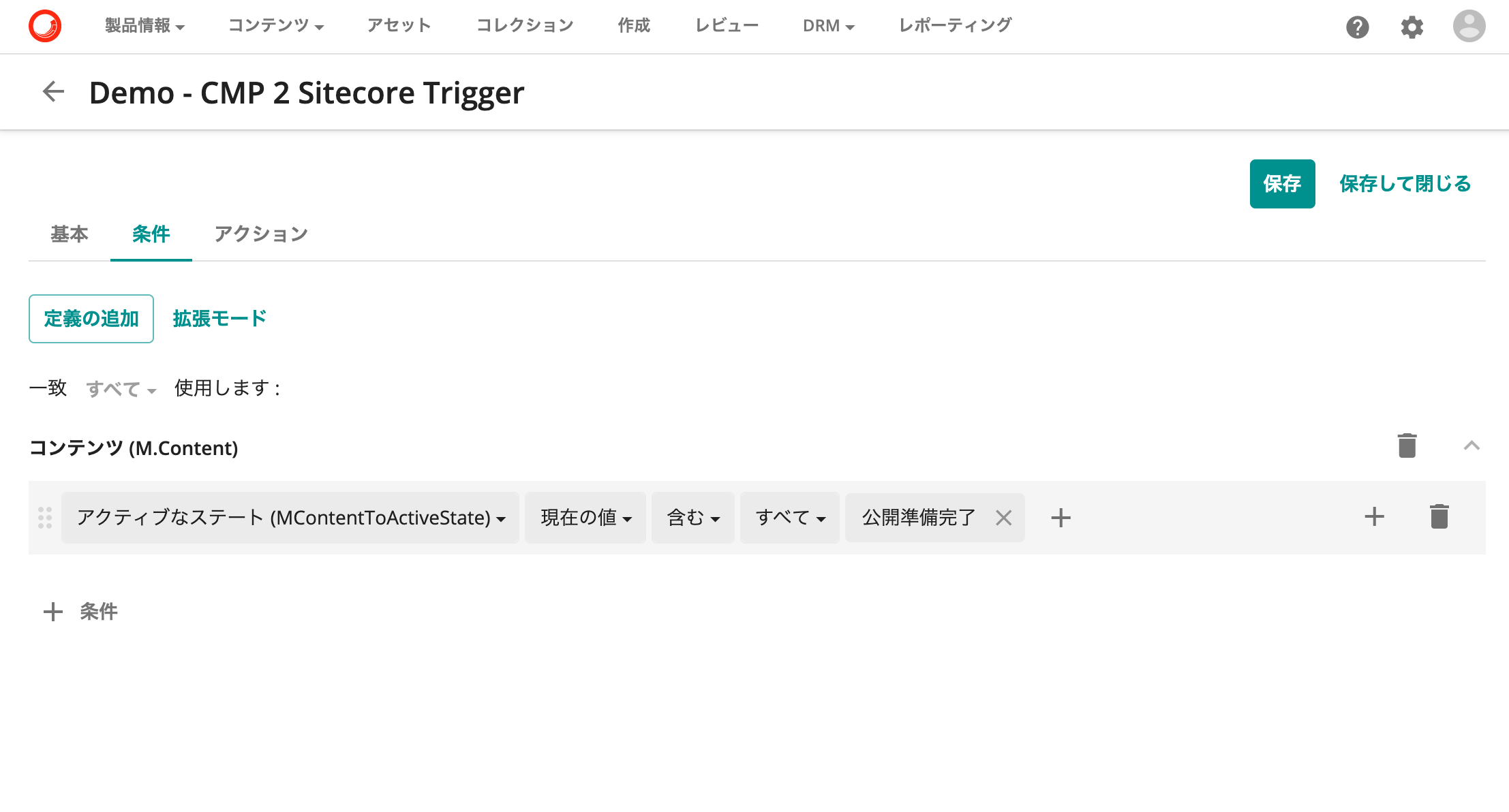Image resolution: width=1509 pixels, height=812 pixels.
Task: Click the 公開準備完了 value text
Action: [919, 518]
